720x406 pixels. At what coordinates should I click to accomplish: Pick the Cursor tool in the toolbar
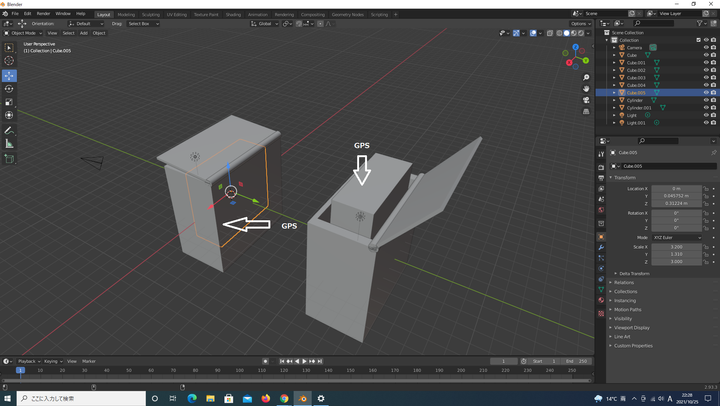pyautogui.click(x=10, y=61)
